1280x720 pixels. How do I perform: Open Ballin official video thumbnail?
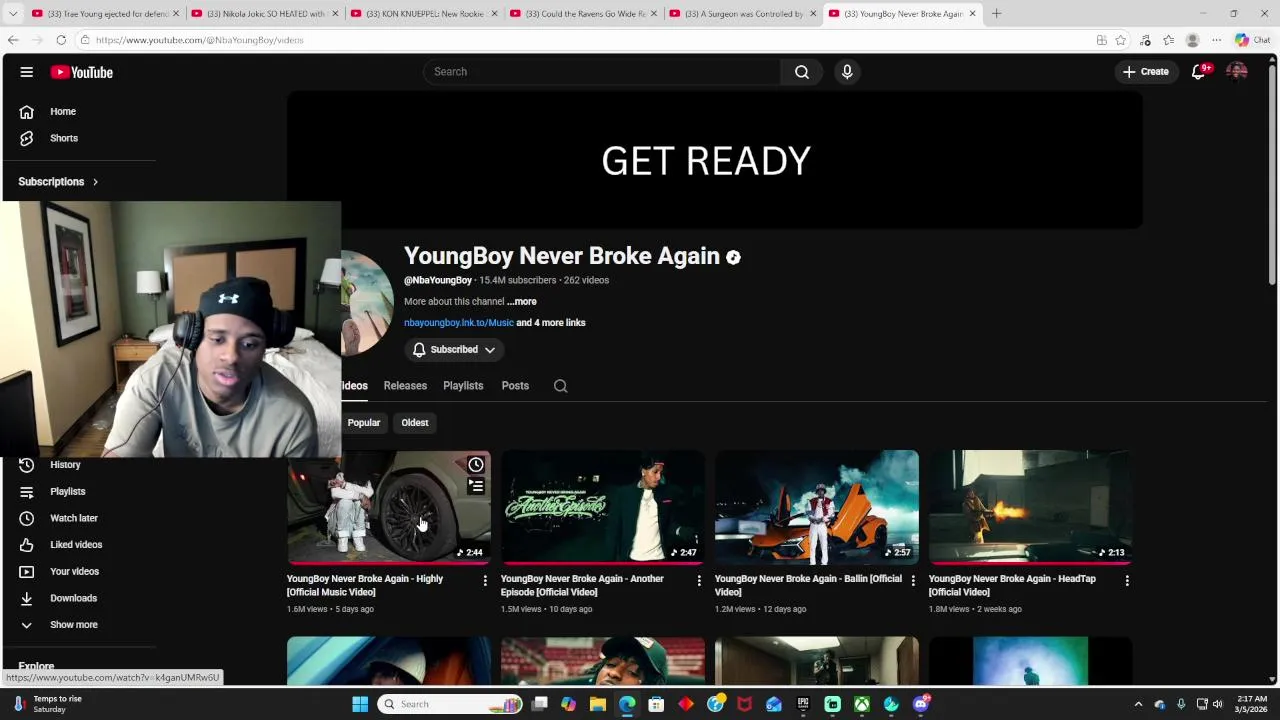[817, 507]
